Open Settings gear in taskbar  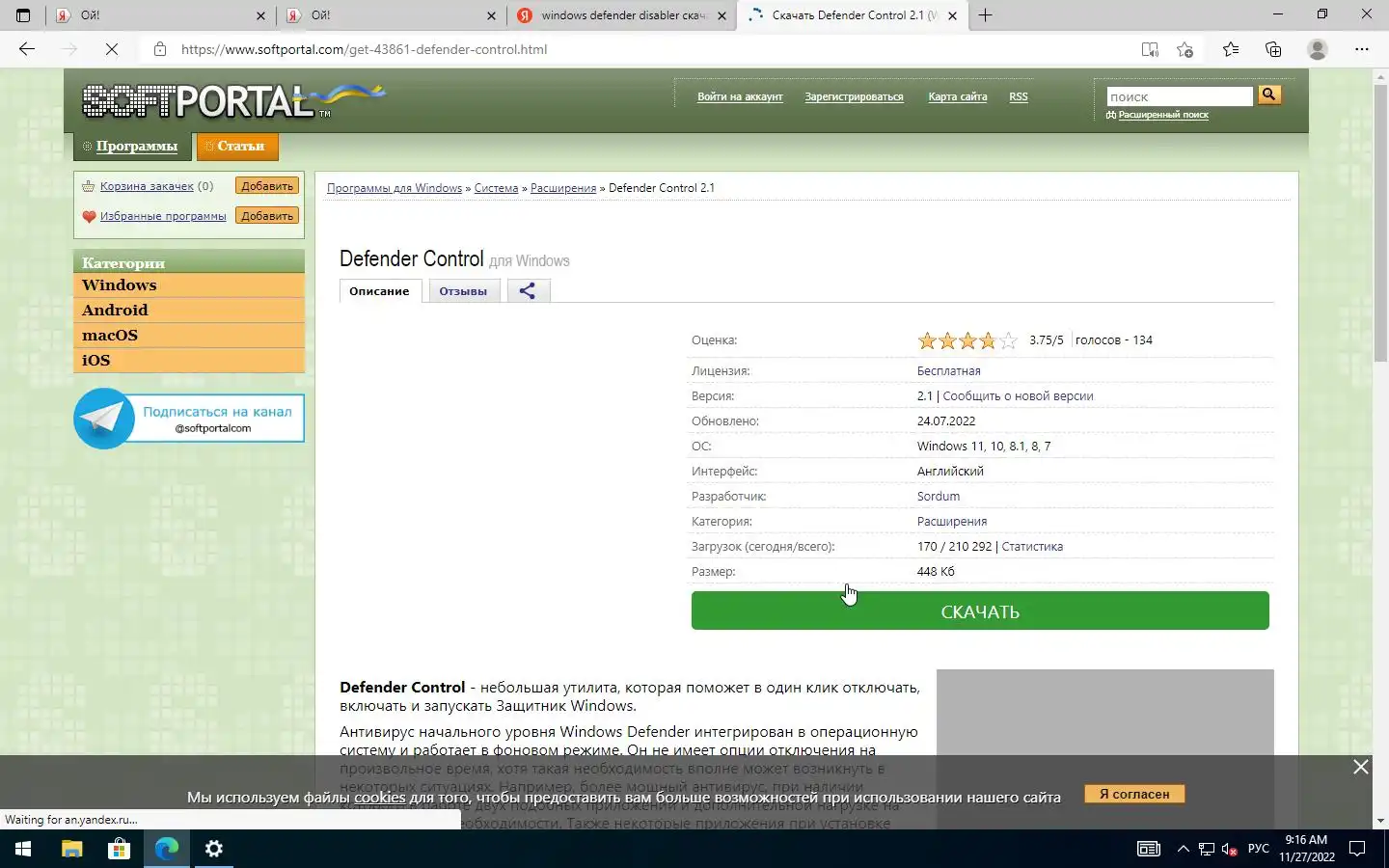pos(214,849)
